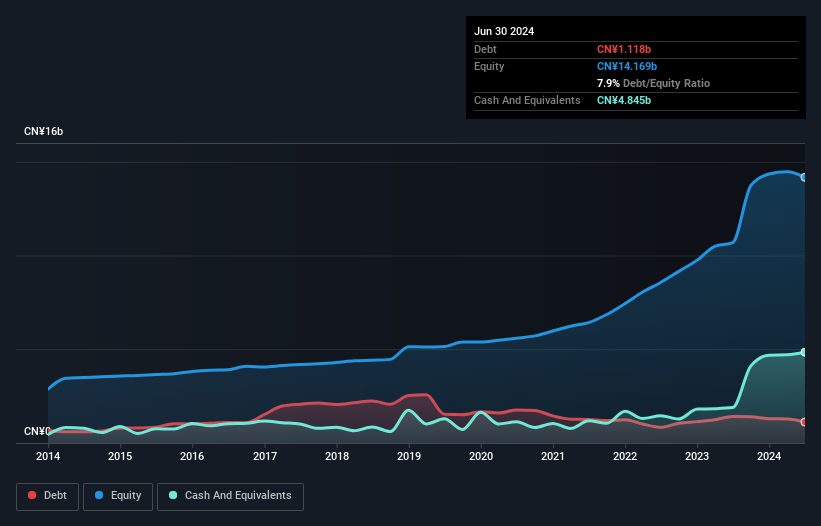
Task: Click the CN¥16b axis label
Action: click(43, 131)
